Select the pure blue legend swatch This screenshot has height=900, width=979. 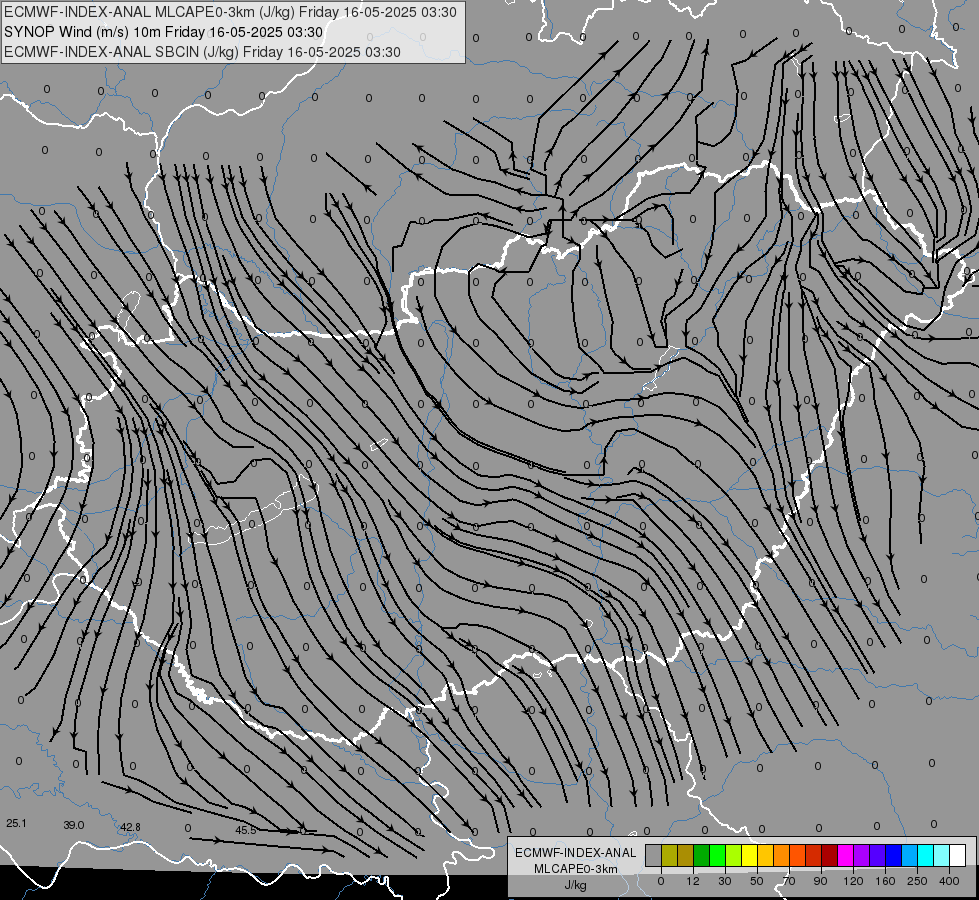(x=894, y=855)
